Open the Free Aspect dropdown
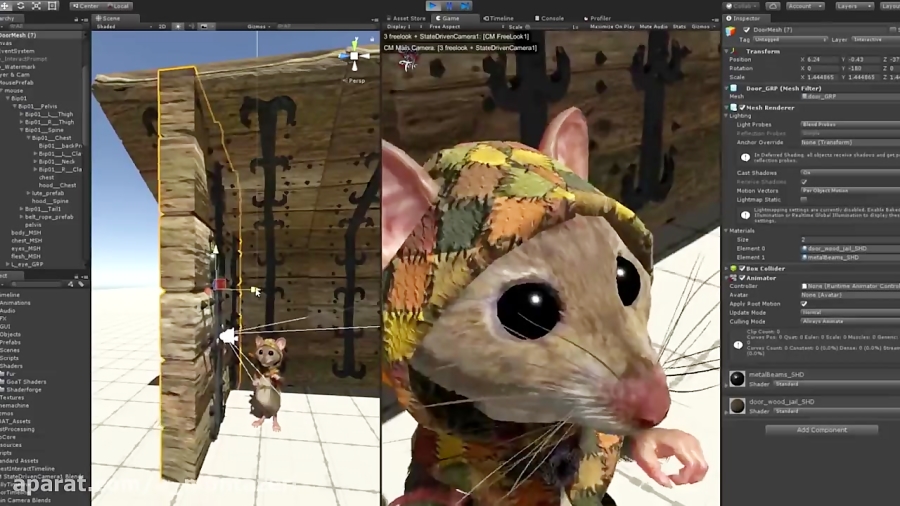900x506 pixels. click(x=465, y=26)
